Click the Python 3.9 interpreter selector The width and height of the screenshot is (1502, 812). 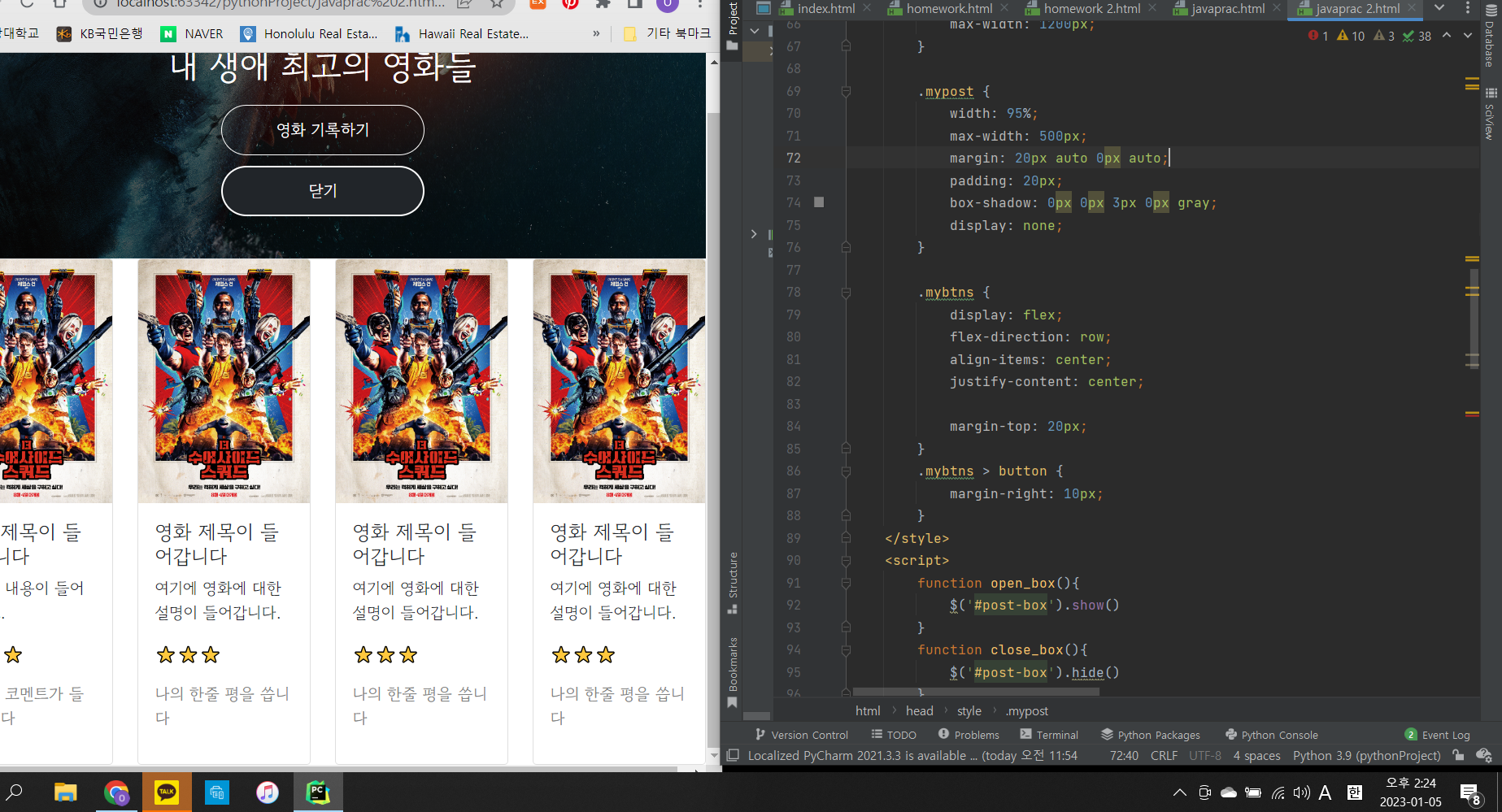coord(1366,756)
